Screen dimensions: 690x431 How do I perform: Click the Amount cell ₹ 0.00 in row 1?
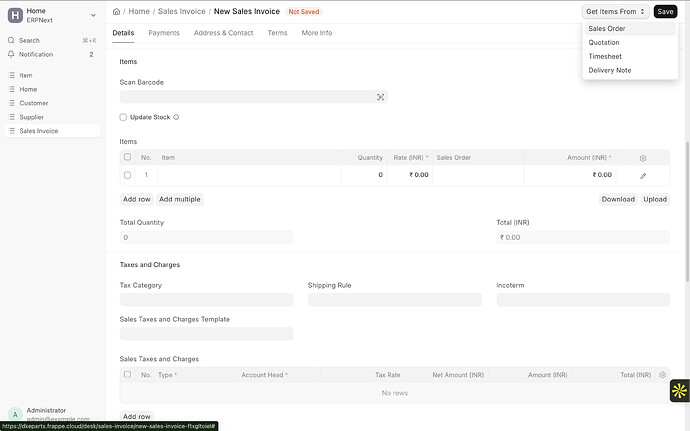[x=570, y=175]
